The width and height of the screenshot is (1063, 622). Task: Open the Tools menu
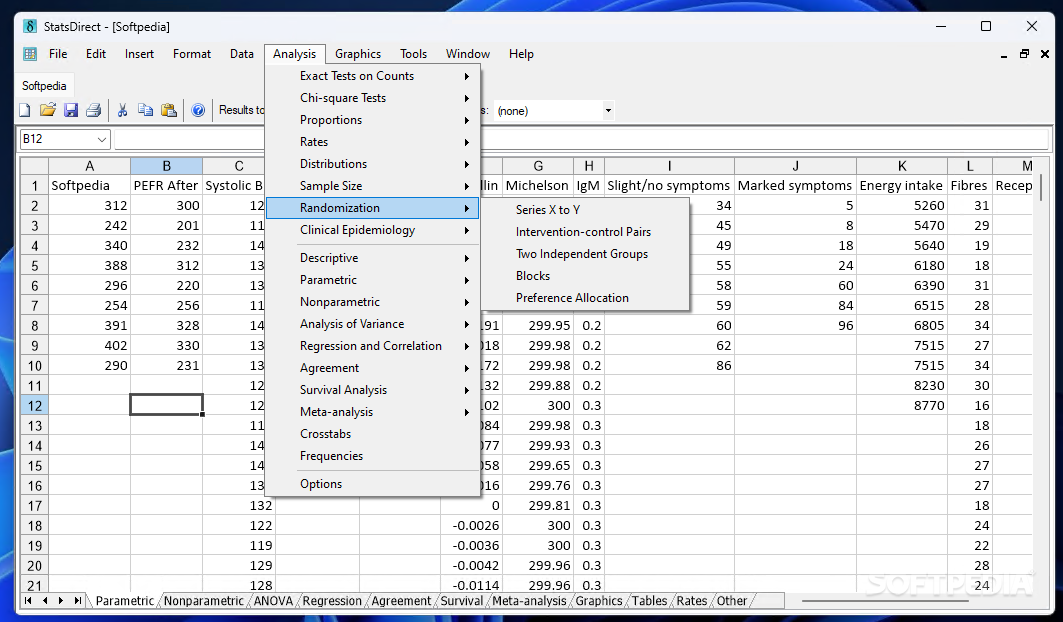pyautogui.click(x=414, y=54)
